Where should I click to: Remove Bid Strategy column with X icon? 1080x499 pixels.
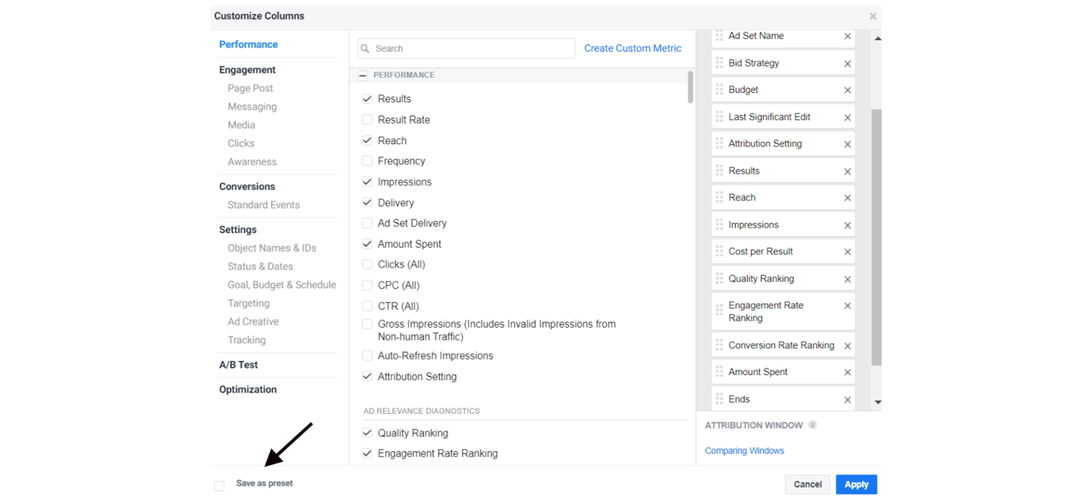847,63
